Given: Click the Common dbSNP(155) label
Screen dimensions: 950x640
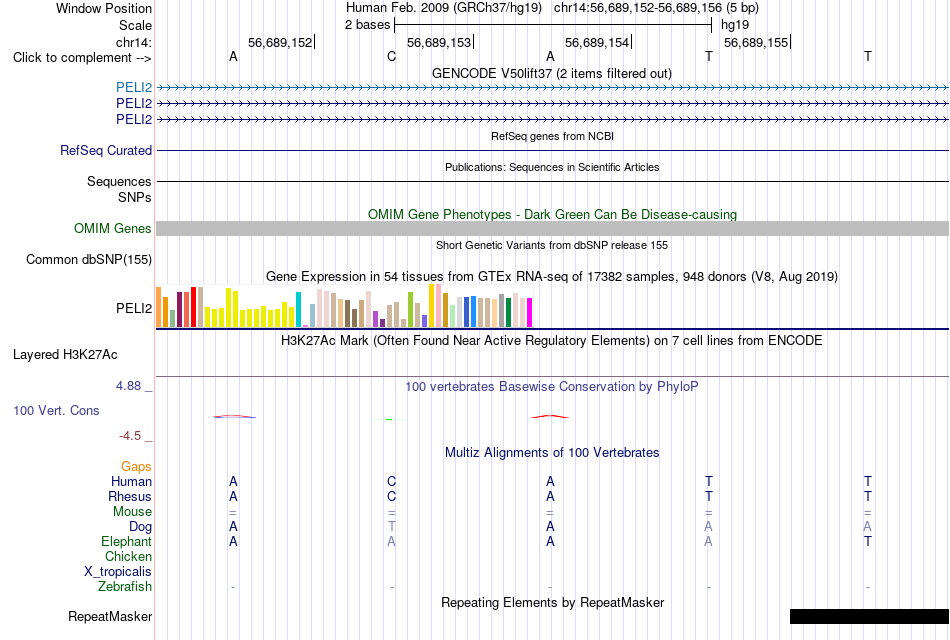Looking at the screenshot, I should click(x=88, y=259).
